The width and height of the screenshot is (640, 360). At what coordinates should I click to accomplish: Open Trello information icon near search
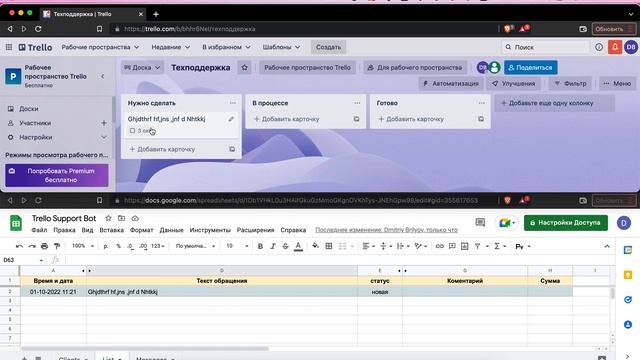click(599, 47)
